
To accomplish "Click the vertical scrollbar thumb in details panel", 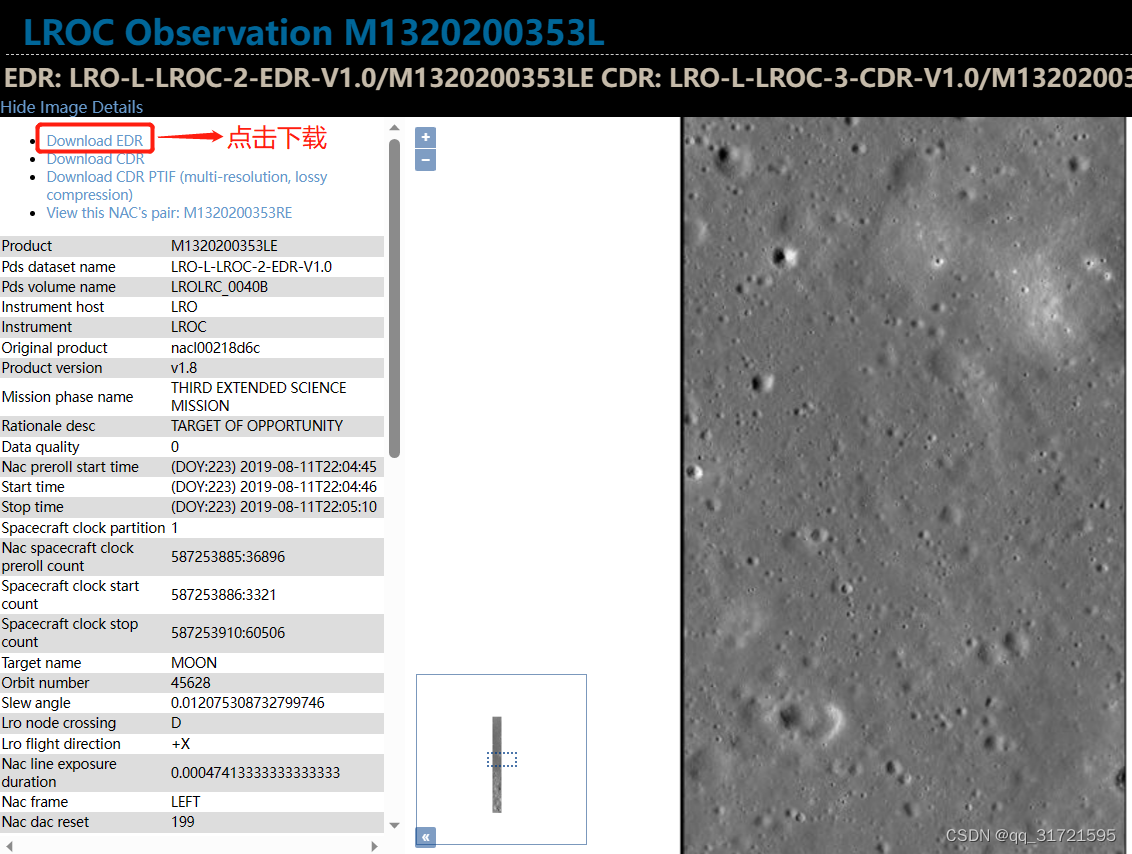I will (x=394, y=298).
